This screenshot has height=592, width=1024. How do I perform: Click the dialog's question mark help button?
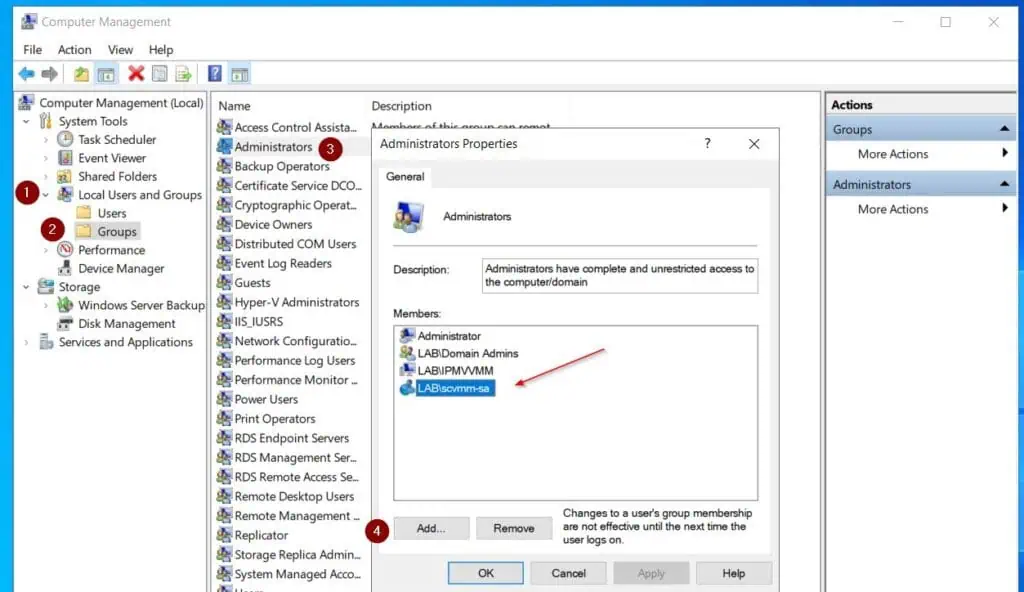(x=707, y=143)
